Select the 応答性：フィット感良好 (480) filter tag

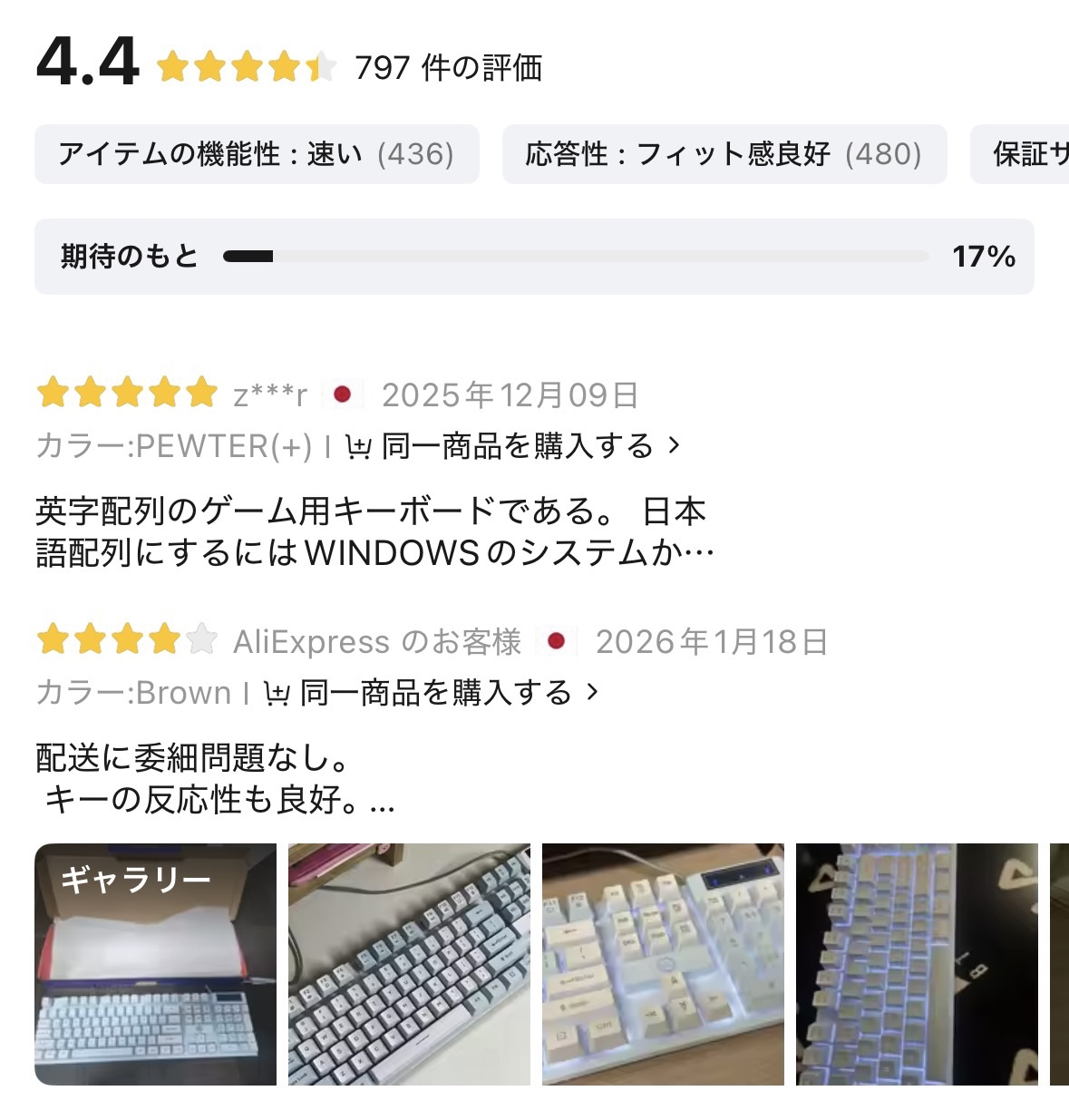pyautogui.click(x=724, y=154)
